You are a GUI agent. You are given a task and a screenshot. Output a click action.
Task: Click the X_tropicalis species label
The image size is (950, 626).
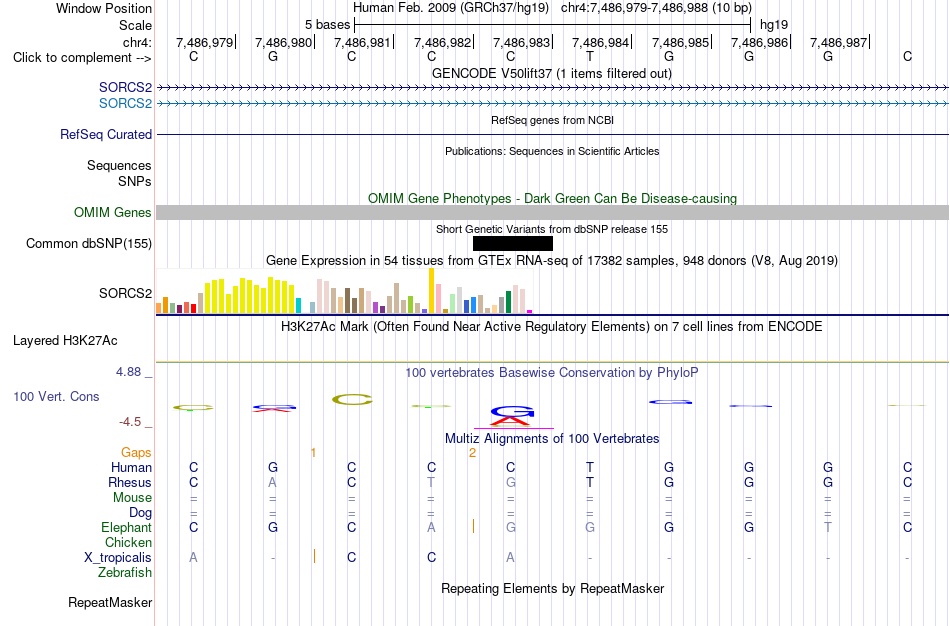click(x=118, y=558)
